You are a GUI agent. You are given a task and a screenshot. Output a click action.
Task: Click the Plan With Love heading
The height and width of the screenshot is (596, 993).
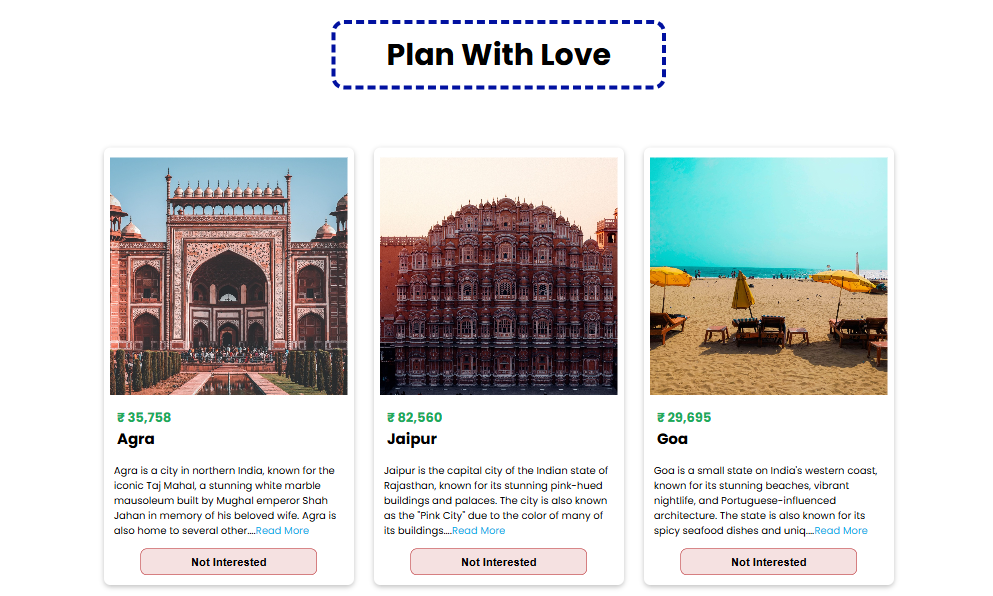tap(498, 54)
